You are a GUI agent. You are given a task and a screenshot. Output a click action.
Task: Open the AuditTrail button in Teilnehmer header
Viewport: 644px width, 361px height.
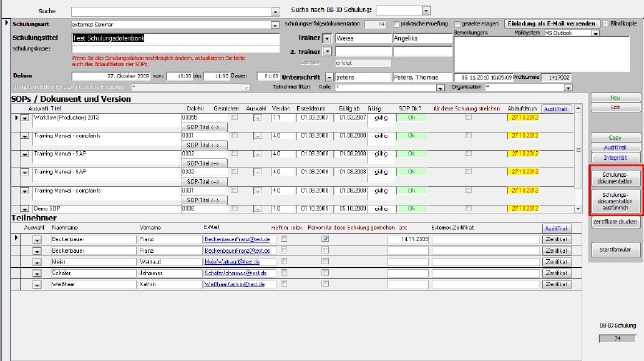click(x=557, y=228)
